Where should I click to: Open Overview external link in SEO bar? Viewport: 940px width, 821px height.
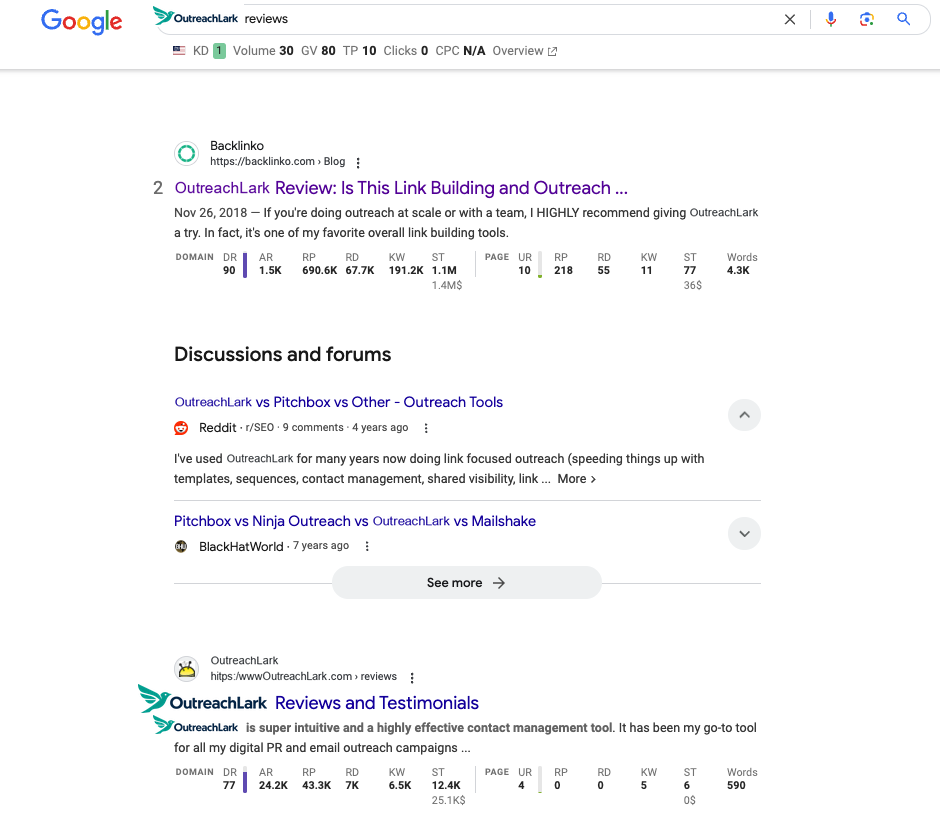[x=525, y=51]
